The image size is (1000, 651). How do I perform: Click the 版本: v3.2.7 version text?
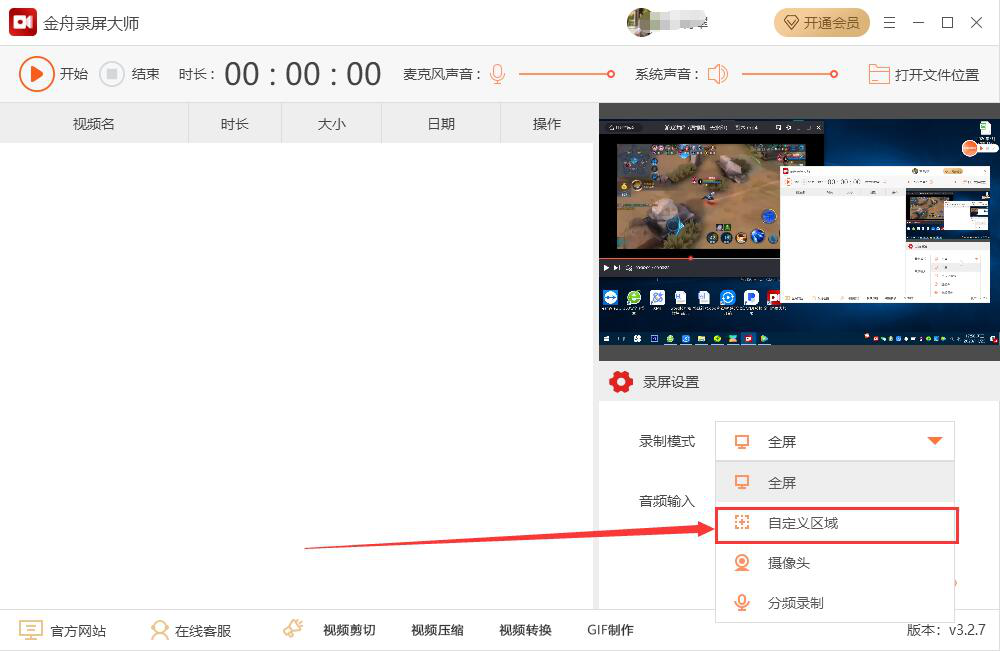(946, 630)
